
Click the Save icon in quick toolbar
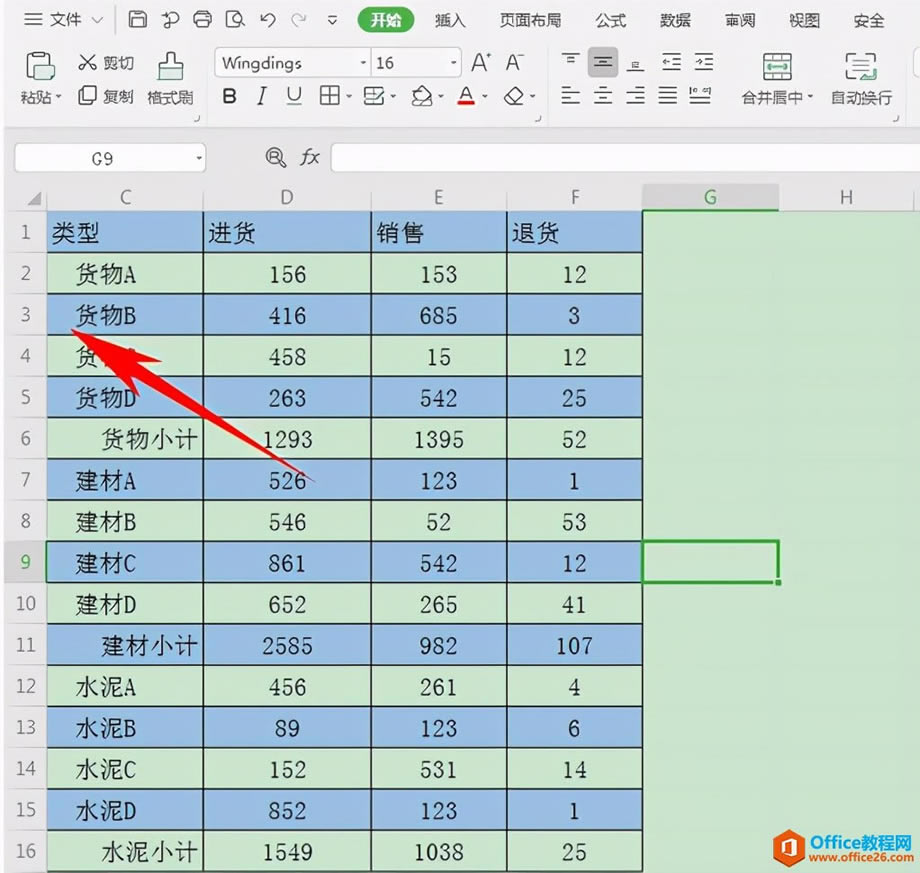tap(138, 20)
